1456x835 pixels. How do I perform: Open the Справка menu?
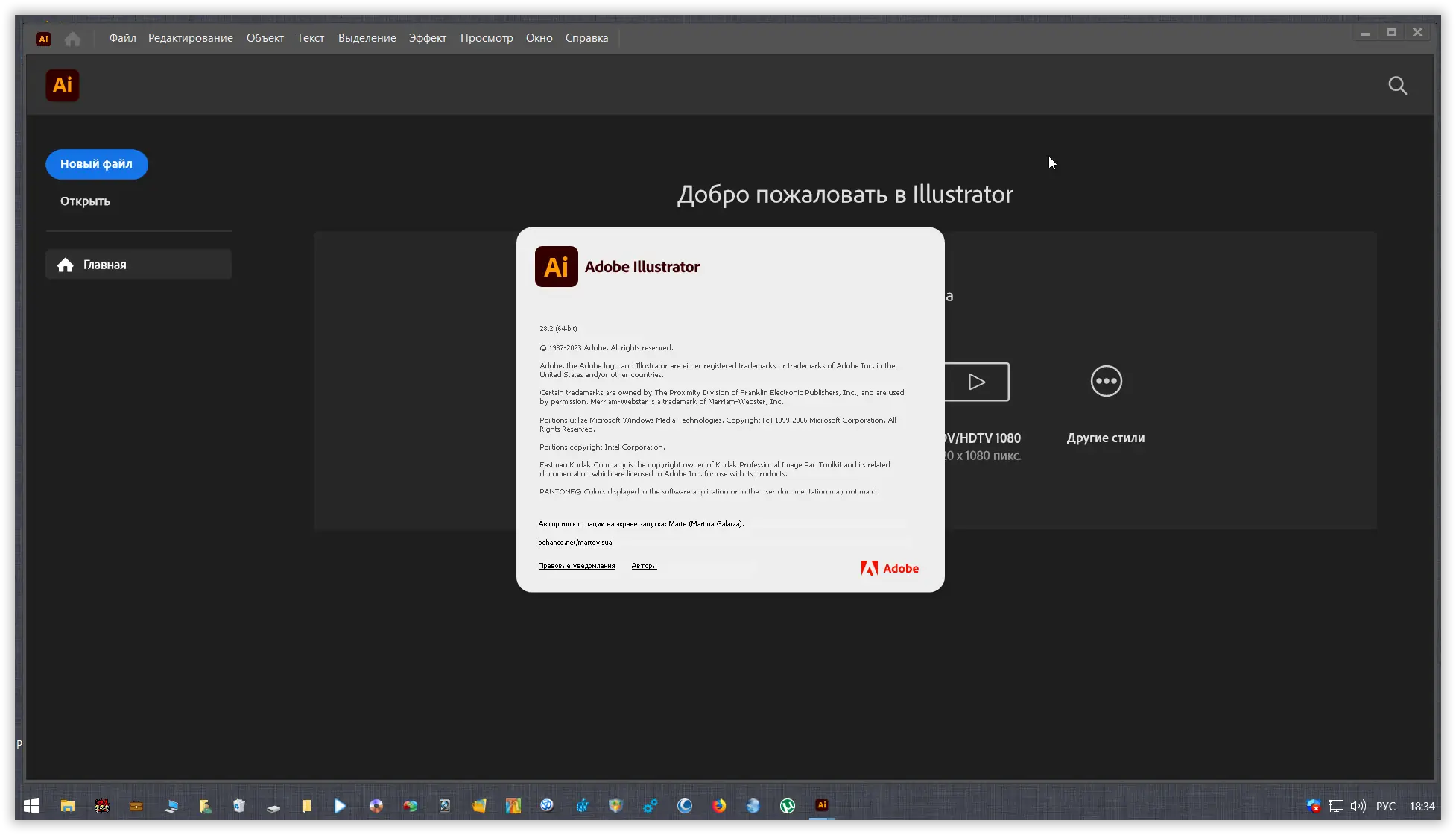tap(586, 38)
